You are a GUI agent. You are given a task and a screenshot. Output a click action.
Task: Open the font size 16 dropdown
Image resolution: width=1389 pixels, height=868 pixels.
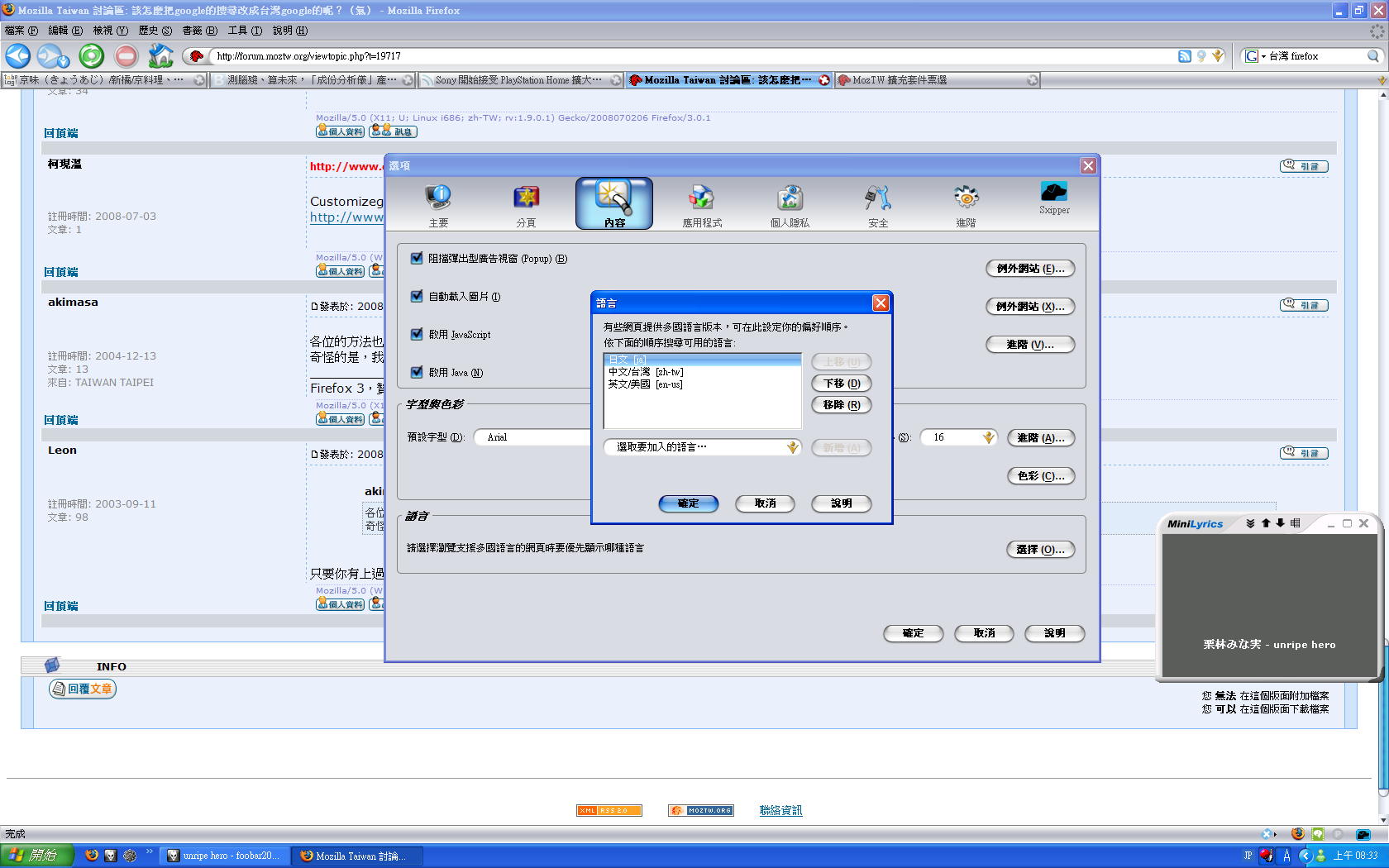[988, 437]
